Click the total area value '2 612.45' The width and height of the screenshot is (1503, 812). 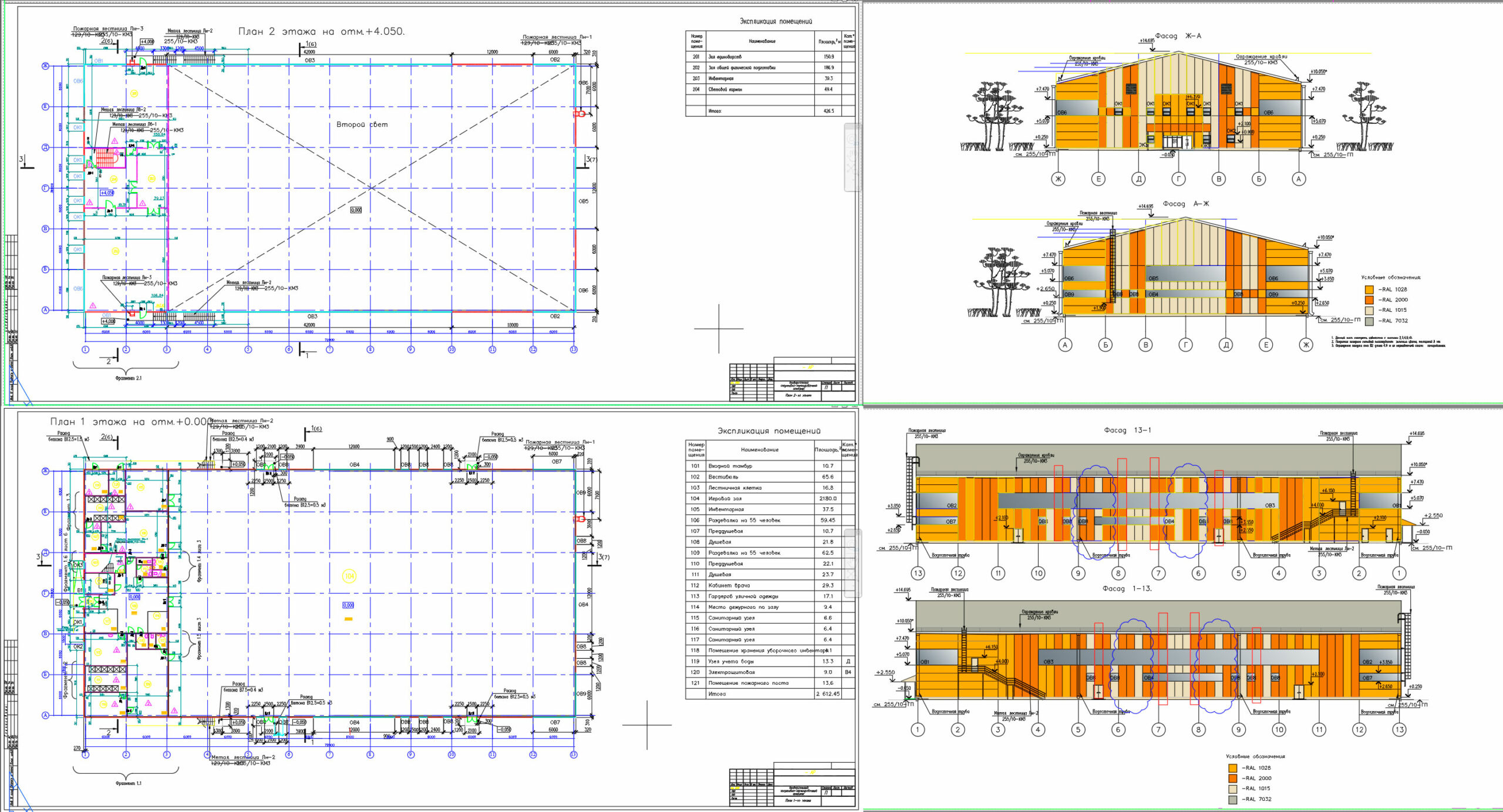[828, 694]
